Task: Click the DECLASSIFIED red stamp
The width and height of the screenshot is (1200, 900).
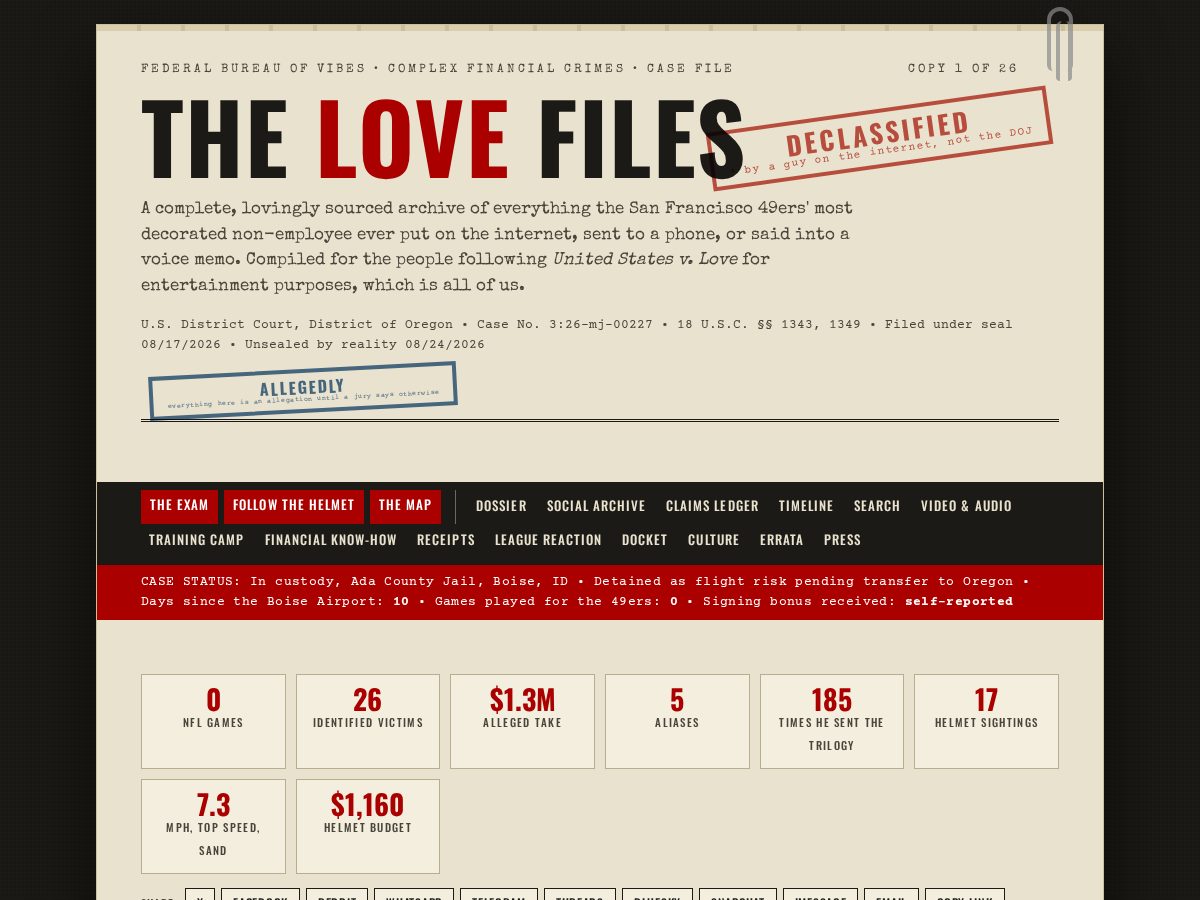Action: [x=878, y=138]
